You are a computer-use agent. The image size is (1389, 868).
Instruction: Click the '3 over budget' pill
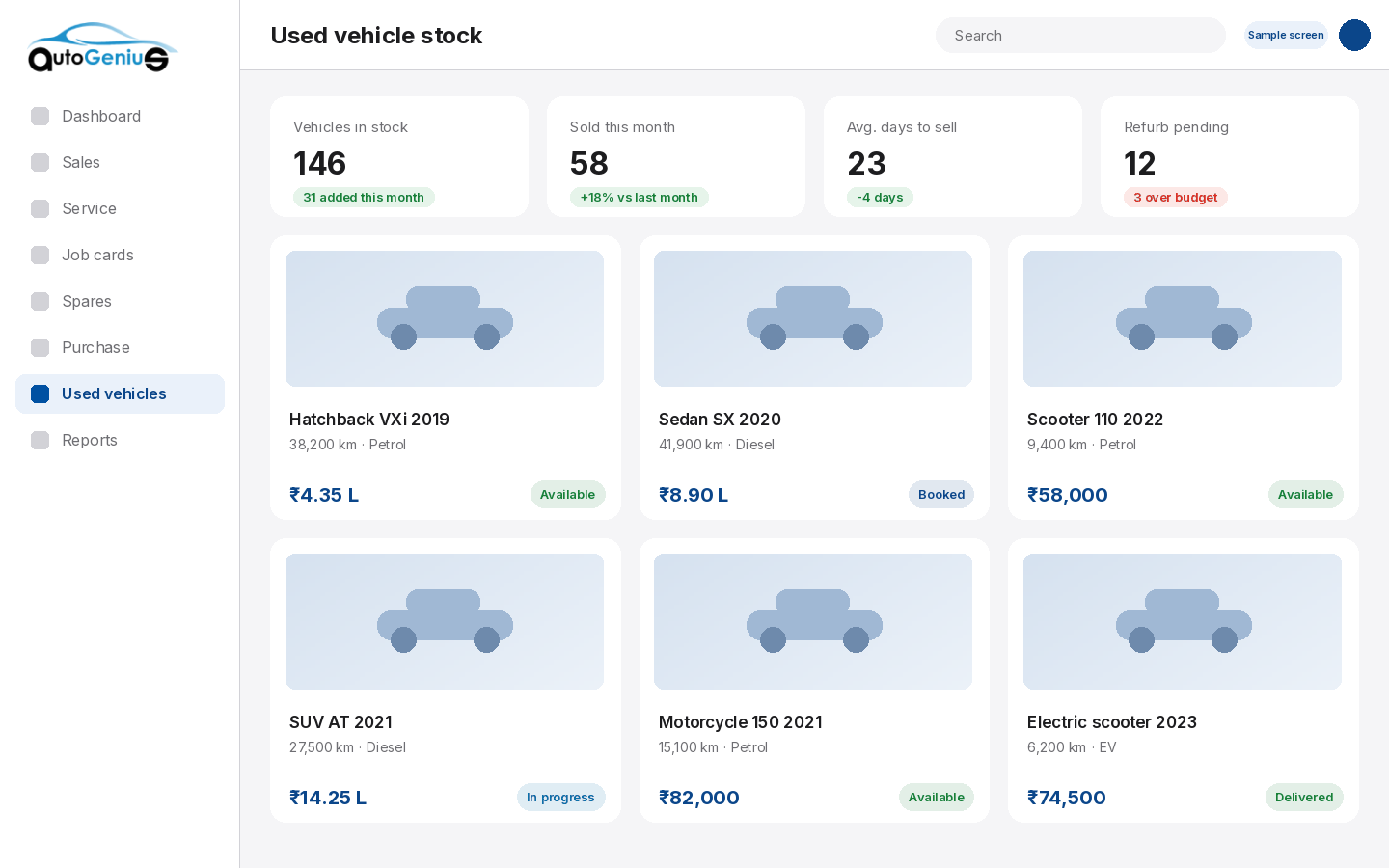tap(1175, 197)
